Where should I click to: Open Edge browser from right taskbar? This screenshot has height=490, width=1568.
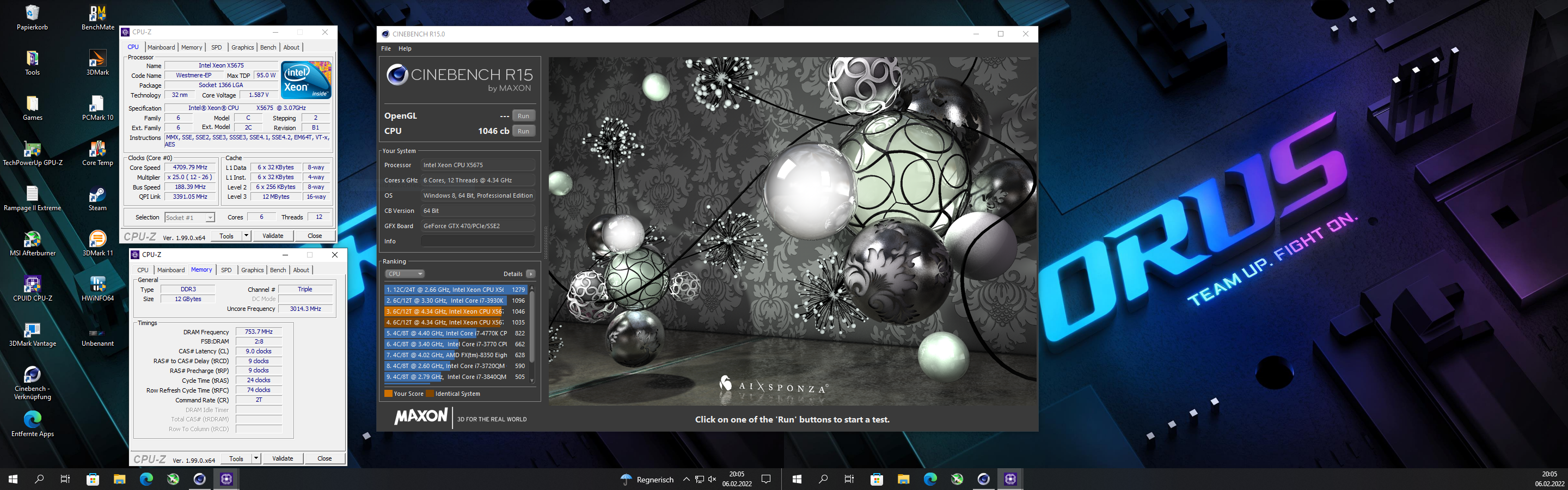click(930, 479)
